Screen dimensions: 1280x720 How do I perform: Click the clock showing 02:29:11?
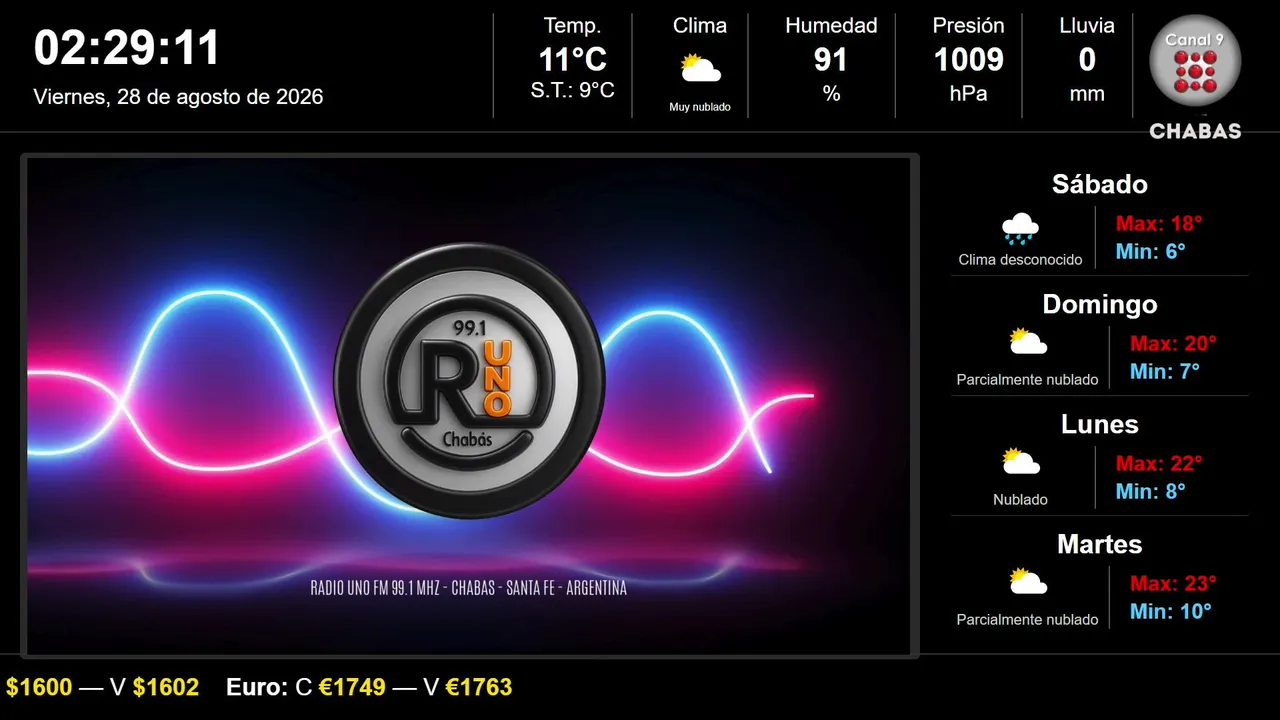[127, 48]
